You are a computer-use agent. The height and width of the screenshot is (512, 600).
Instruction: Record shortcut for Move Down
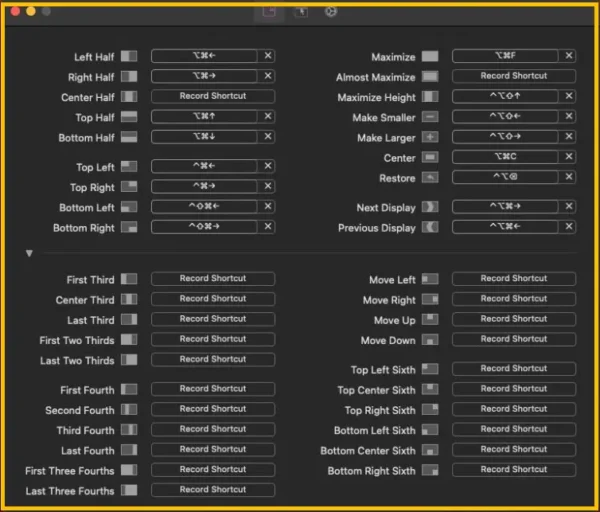point(514,339)
